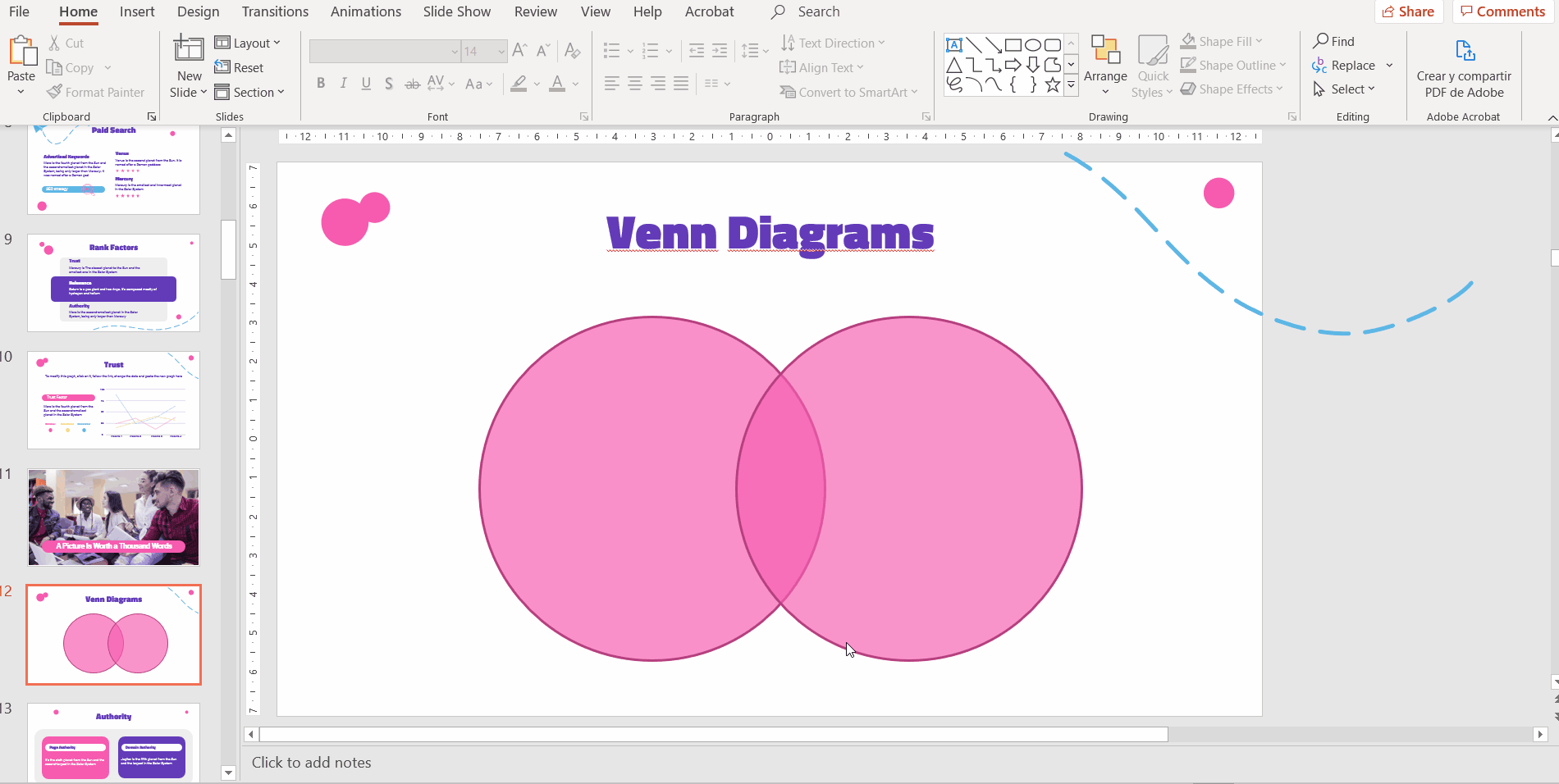Open the Comments pane button
The width and height of the screenshot is (1559, 784).
(x=1502, y=11)
